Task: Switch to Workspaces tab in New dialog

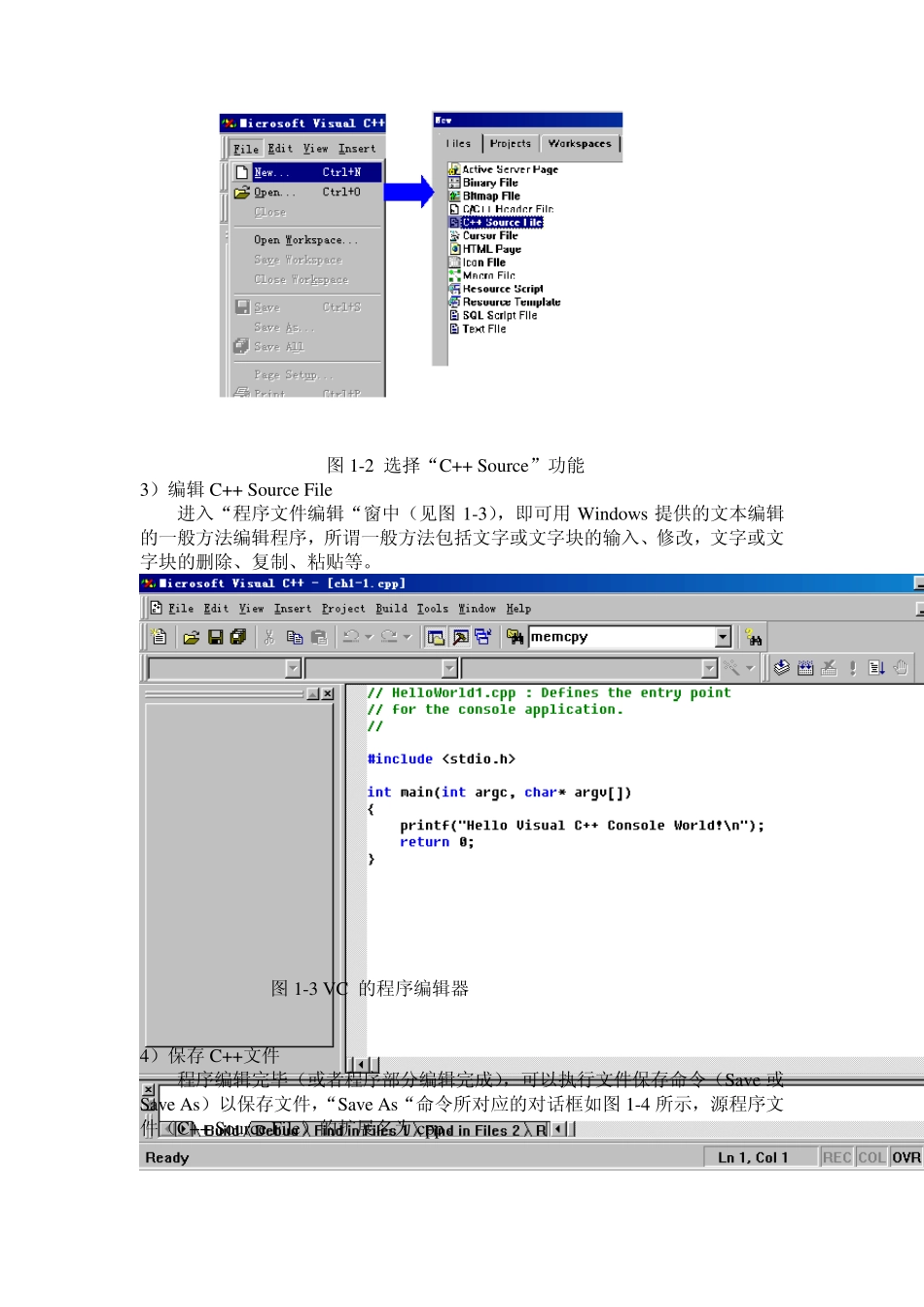Action: [x=580, y=144]
